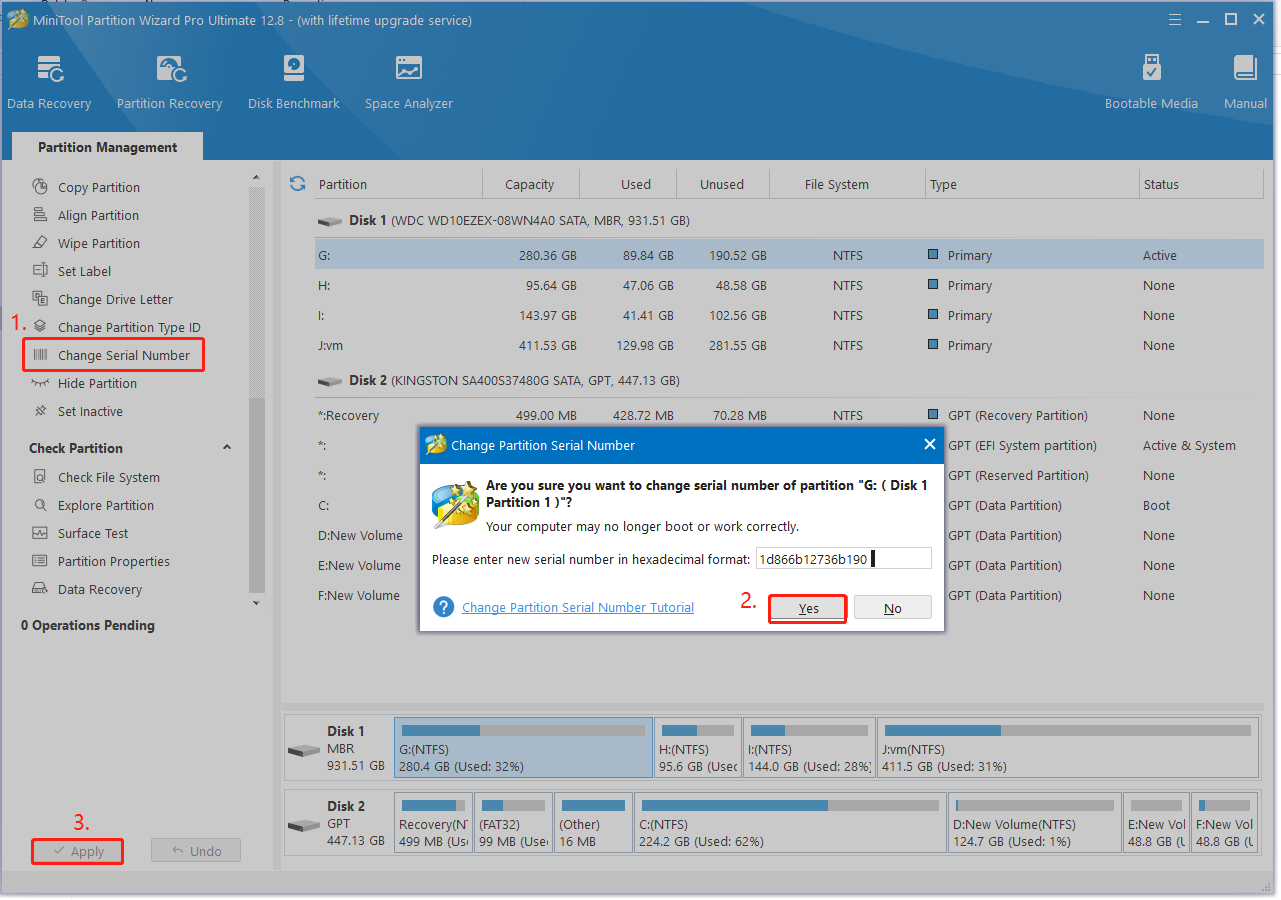Click the Align Partition icon
This screenshot has height=900, width=1281.
coord(40,215)
